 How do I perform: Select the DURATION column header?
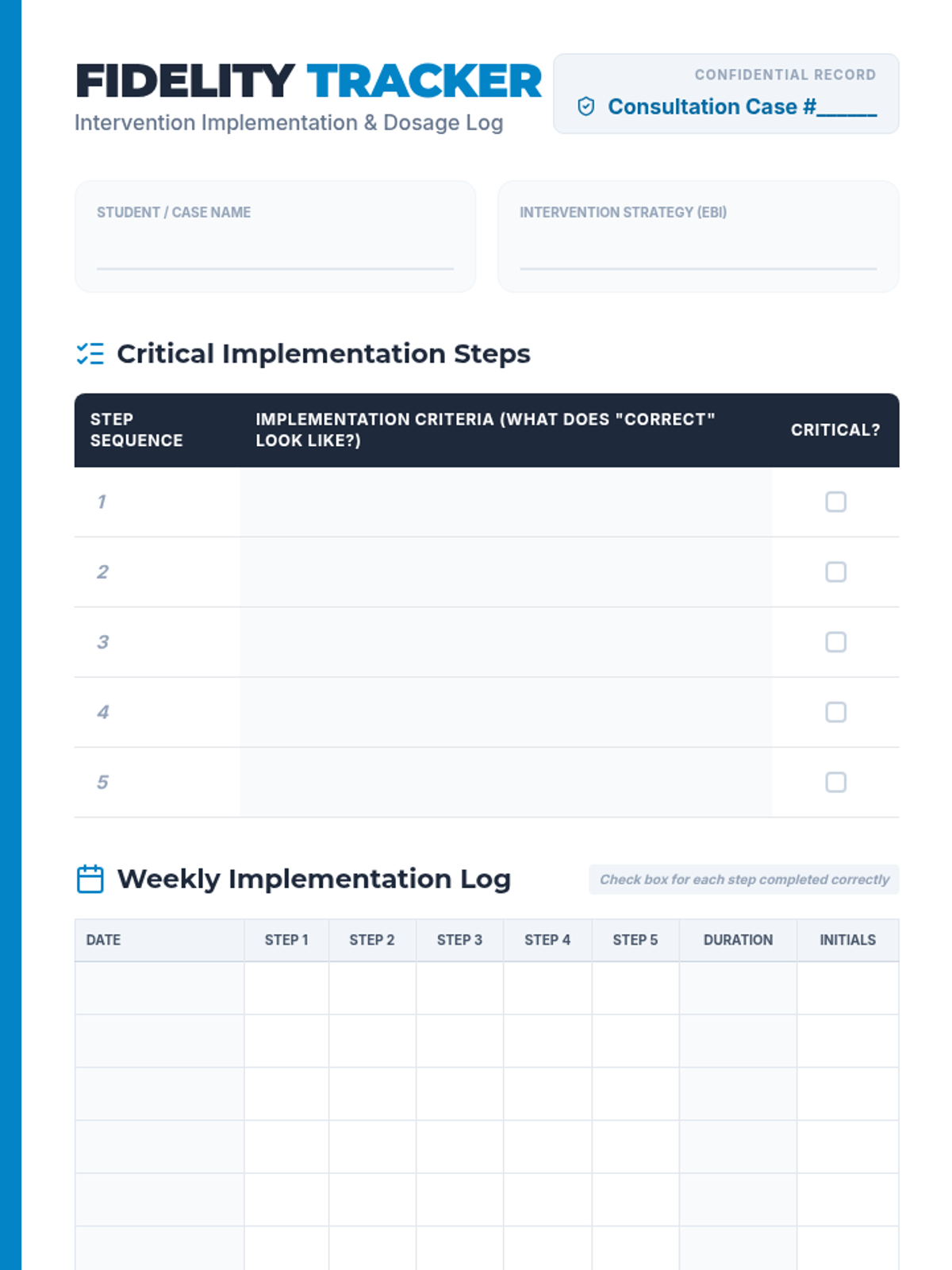point(737,940)
